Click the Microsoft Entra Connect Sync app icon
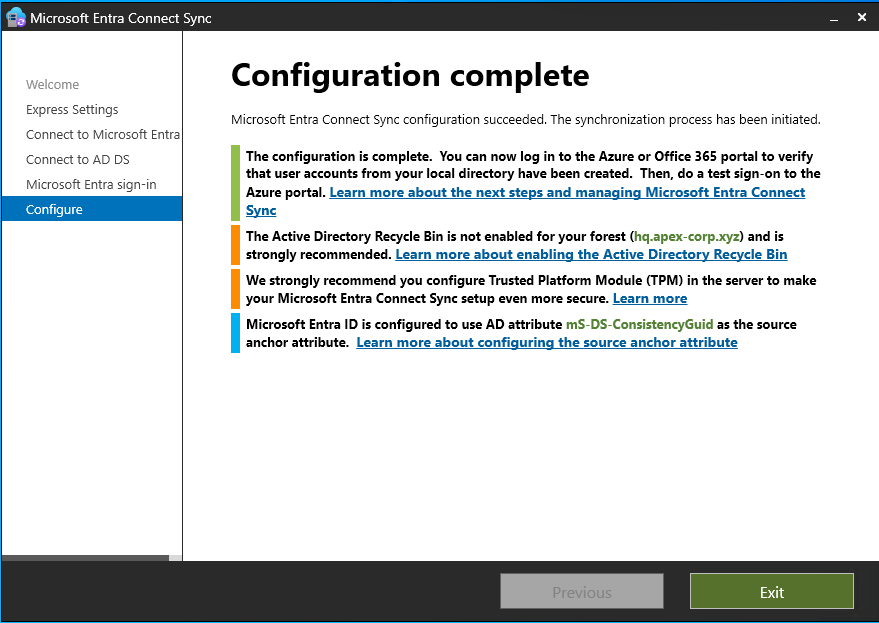Screen dimensions: 879x623 click(x=16, y=17)
